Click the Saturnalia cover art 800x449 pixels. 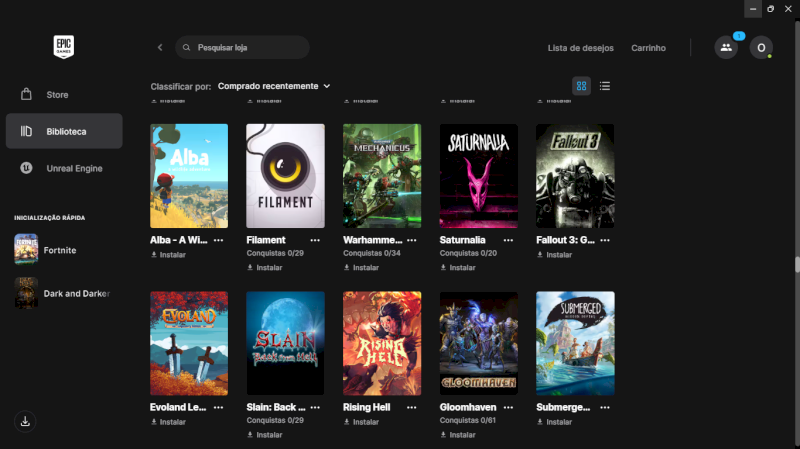[479, 176]
